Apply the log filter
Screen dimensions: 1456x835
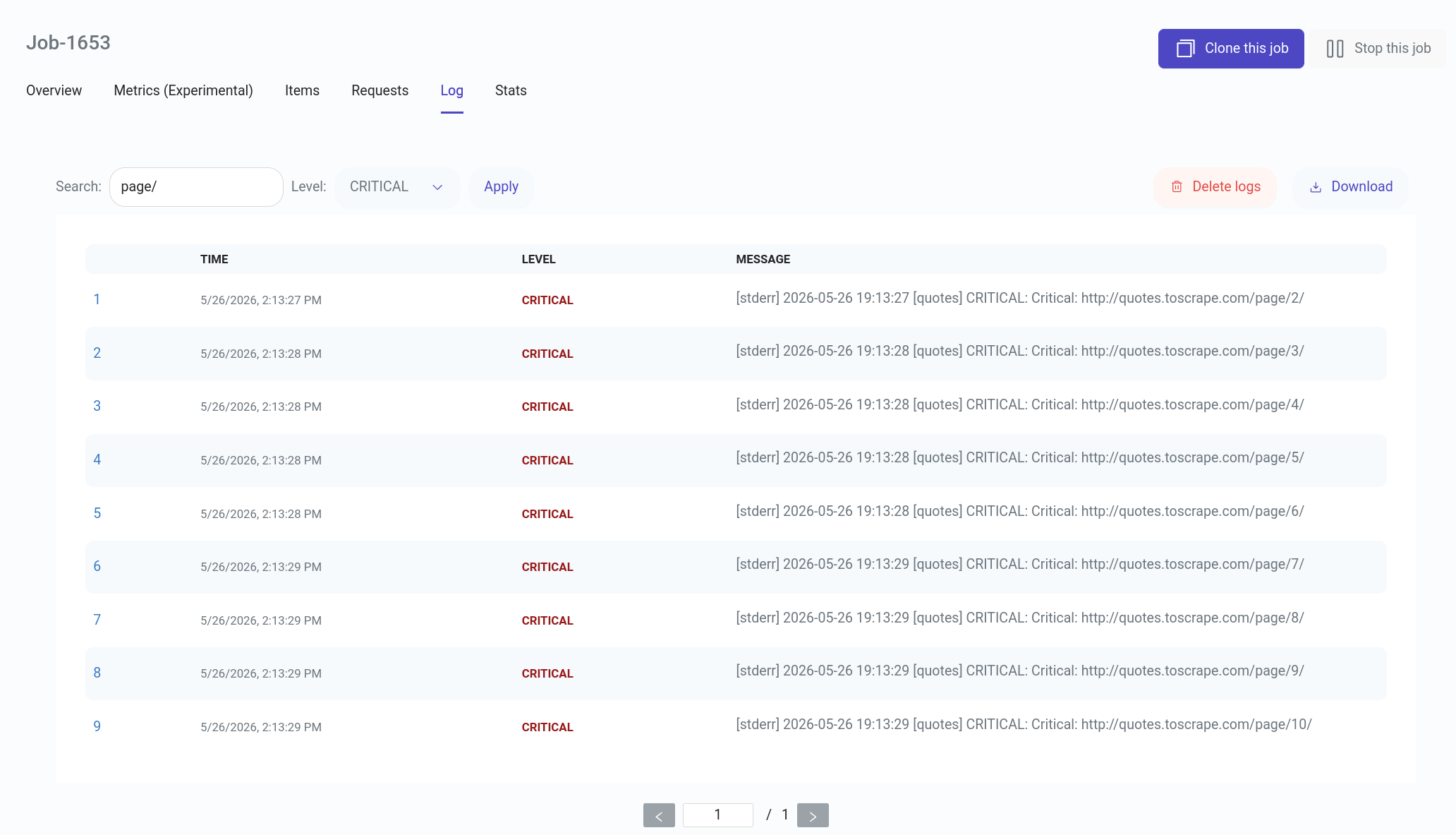click(x=501, y=187)
